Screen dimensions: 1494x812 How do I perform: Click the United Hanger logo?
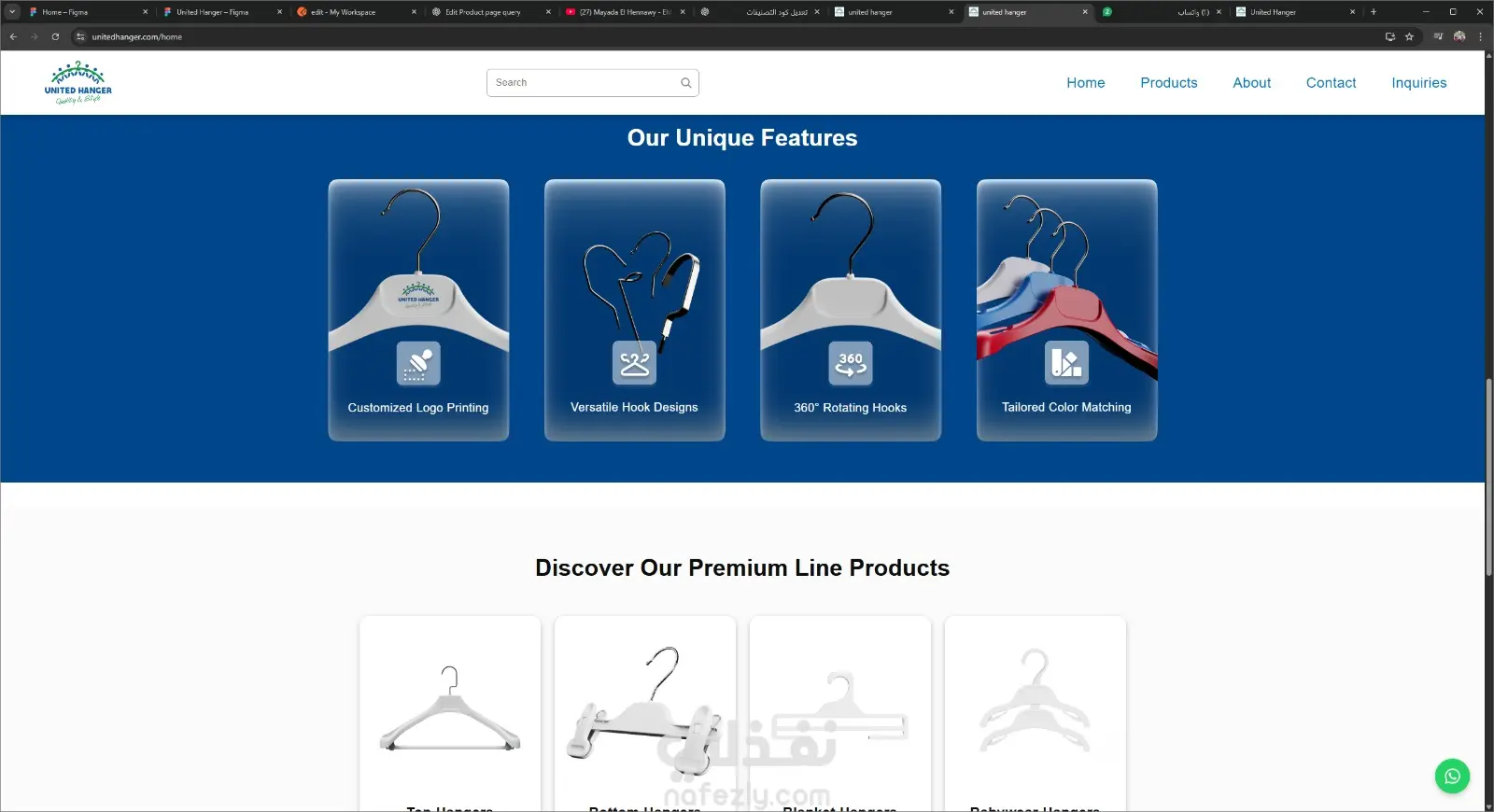[x=78, y=83]
